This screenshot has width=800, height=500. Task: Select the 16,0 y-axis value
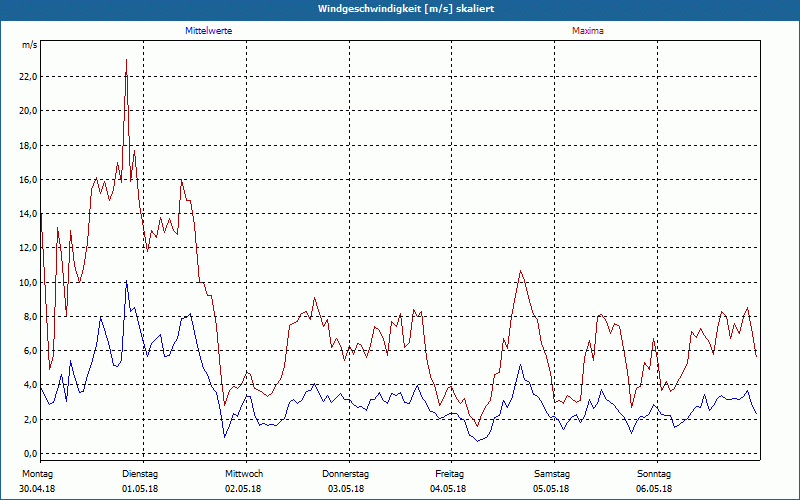29,180
